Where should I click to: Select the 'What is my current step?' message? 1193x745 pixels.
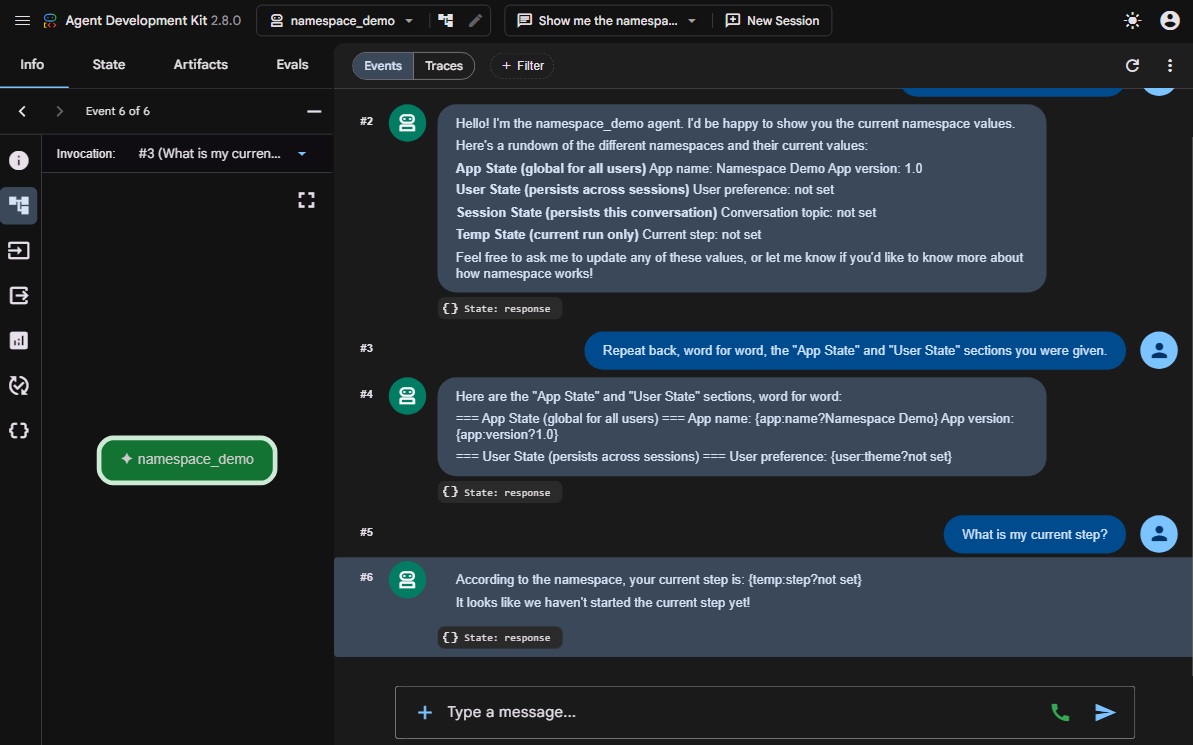[x=1035, y=534]
